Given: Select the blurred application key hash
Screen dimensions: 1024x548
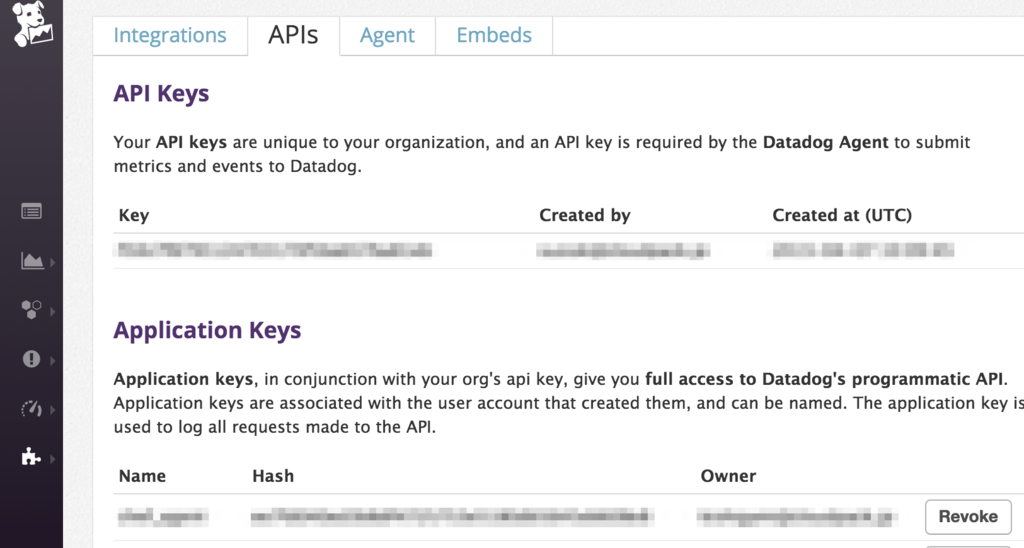Looking at the screenshot, I should pyautogui.click(x=452, y=517).
